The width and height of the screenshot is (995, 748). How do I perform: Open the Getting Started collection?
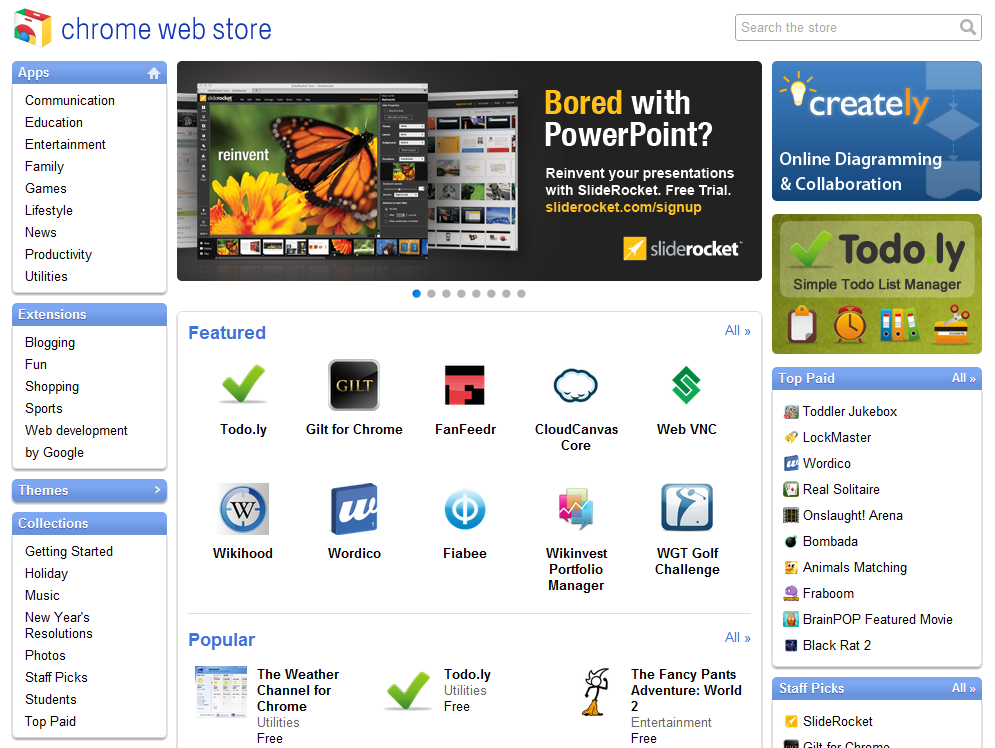tap(69, 551)
